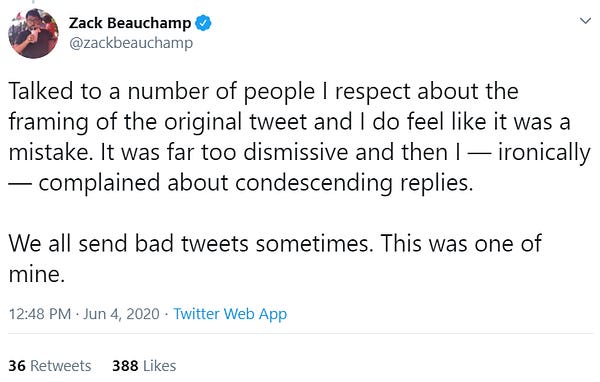Image resolution: width=600 pixels, height=382 pixels.
Task: Click the number 36 beside Retweets
Action: 17,366
